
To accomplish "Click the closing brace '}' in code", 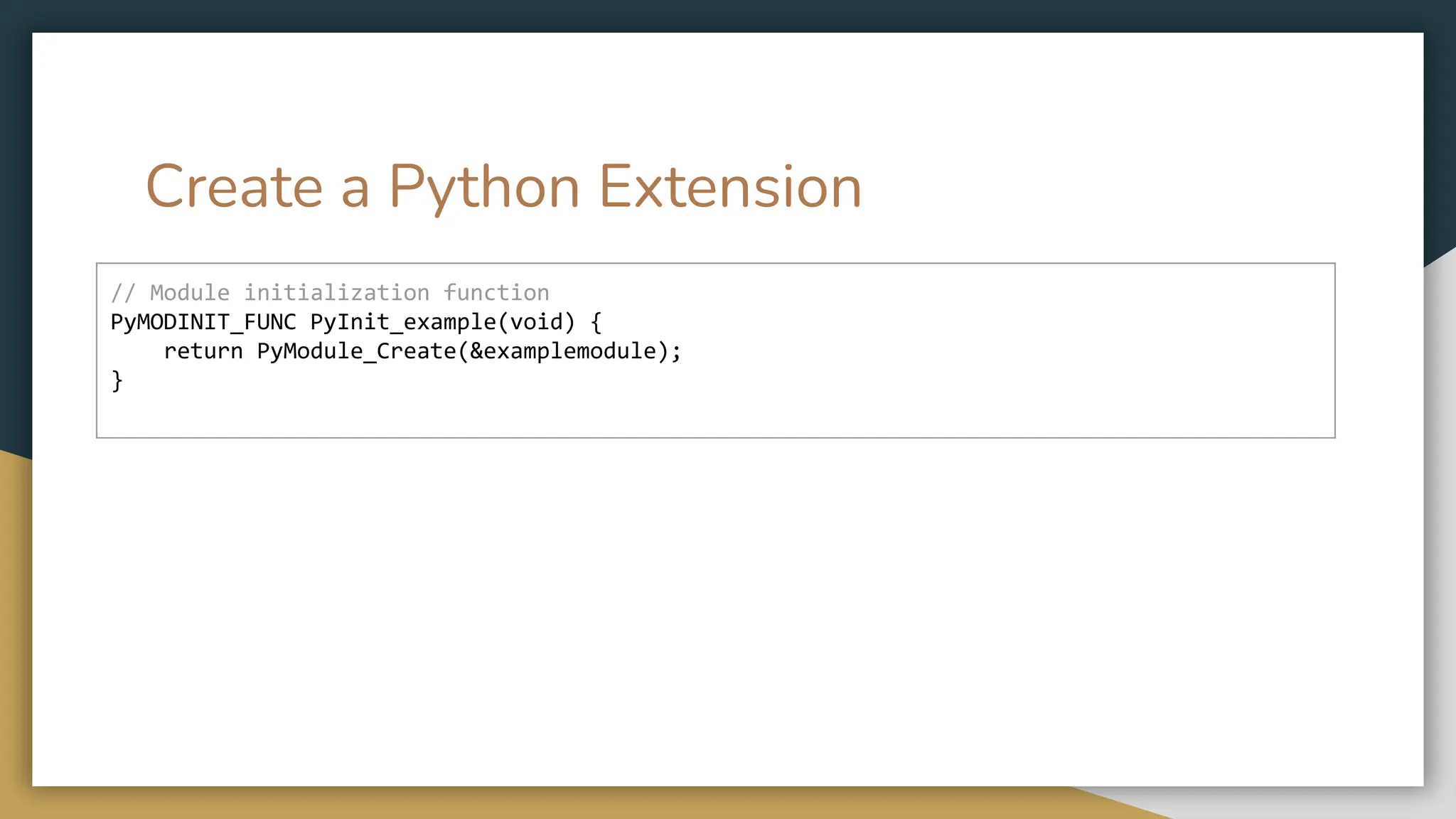I will 117,380.
